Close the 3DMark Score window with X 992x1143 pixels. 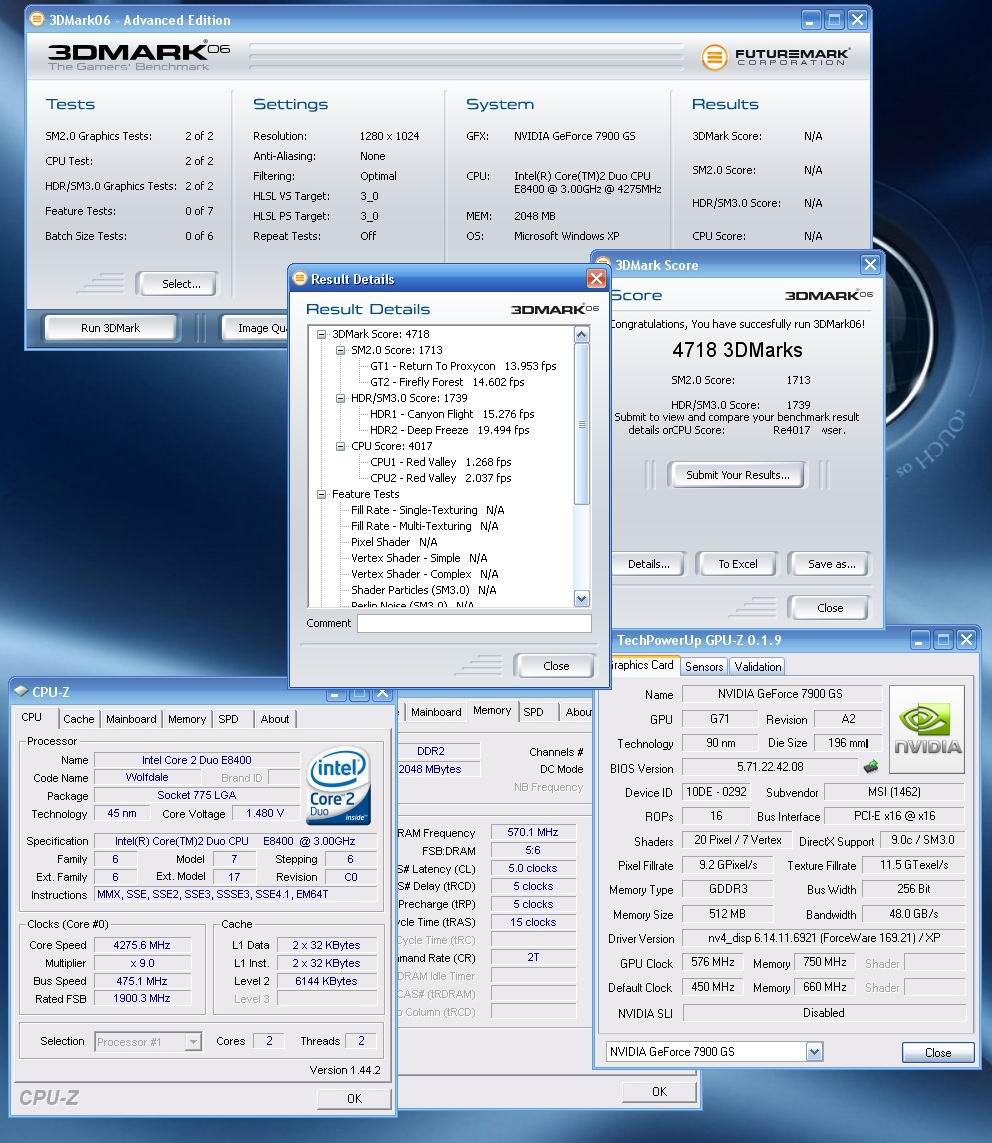coord(870,265)
